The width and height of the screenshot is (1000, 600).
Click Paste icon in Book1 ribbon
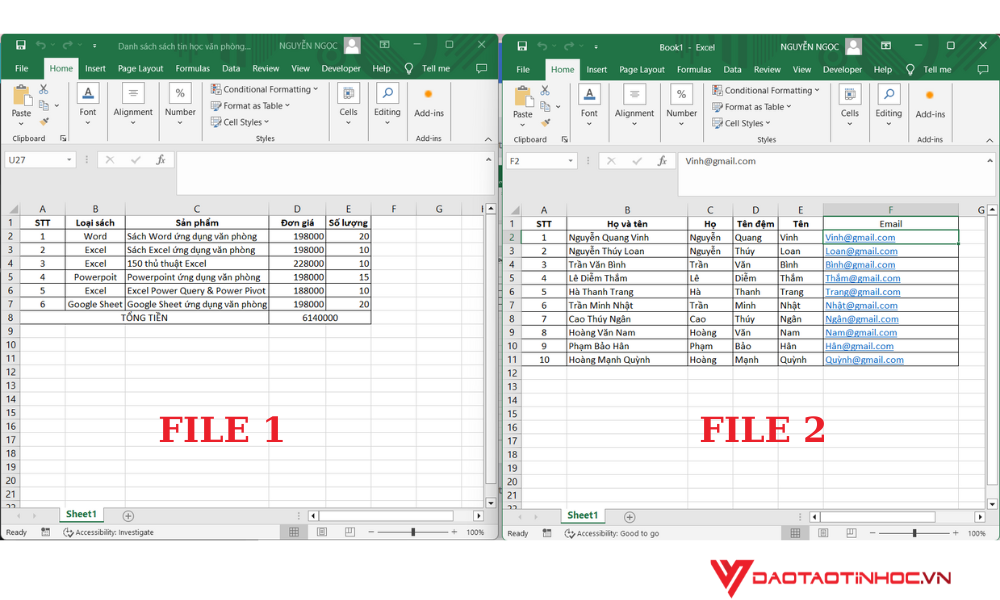[x=522, y=98]
